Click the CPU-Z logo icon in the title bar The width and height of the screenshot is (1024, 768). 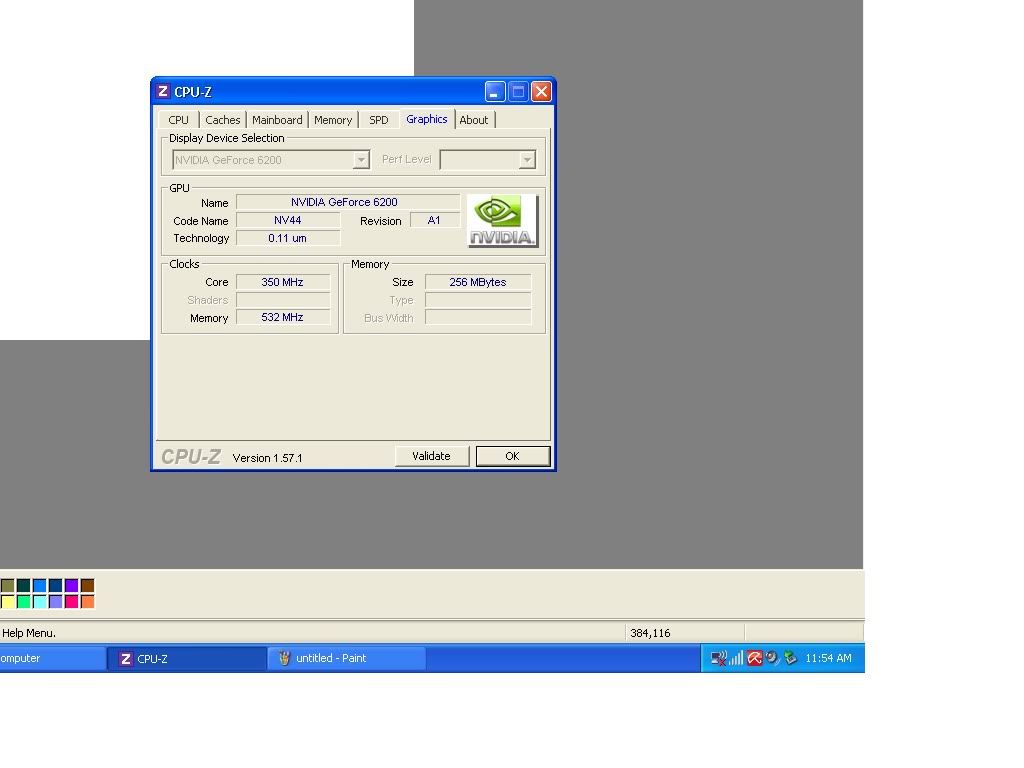click(x=163, y=91)
